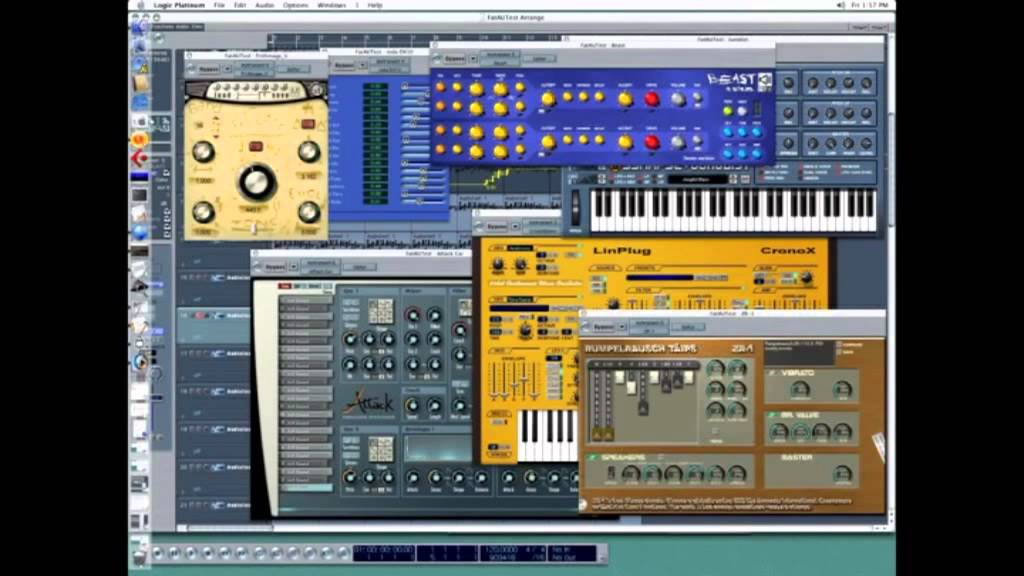Screen dimensions: 1024x576
Task: Click the link icon in the CronoX plugin header
Action: (479, 227)
